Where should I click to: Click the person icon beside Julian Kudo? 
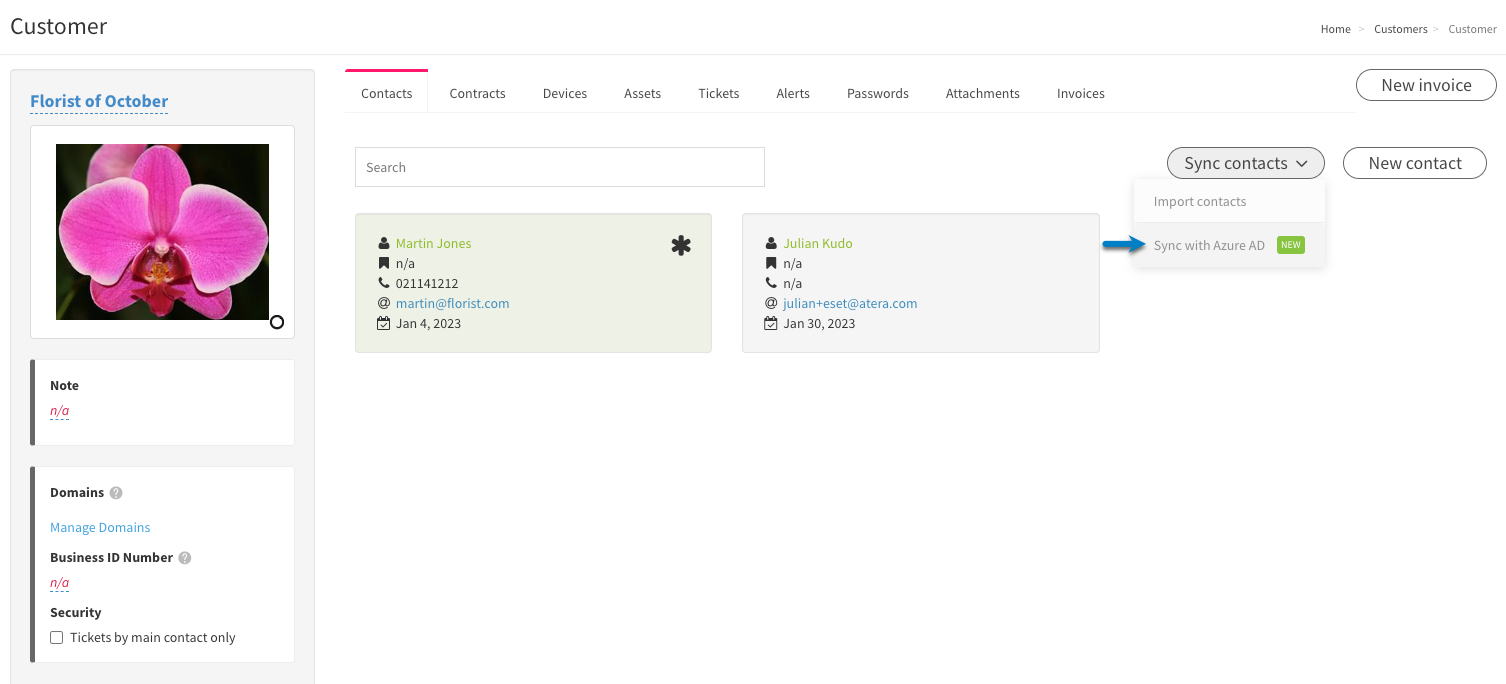point(771,243)
